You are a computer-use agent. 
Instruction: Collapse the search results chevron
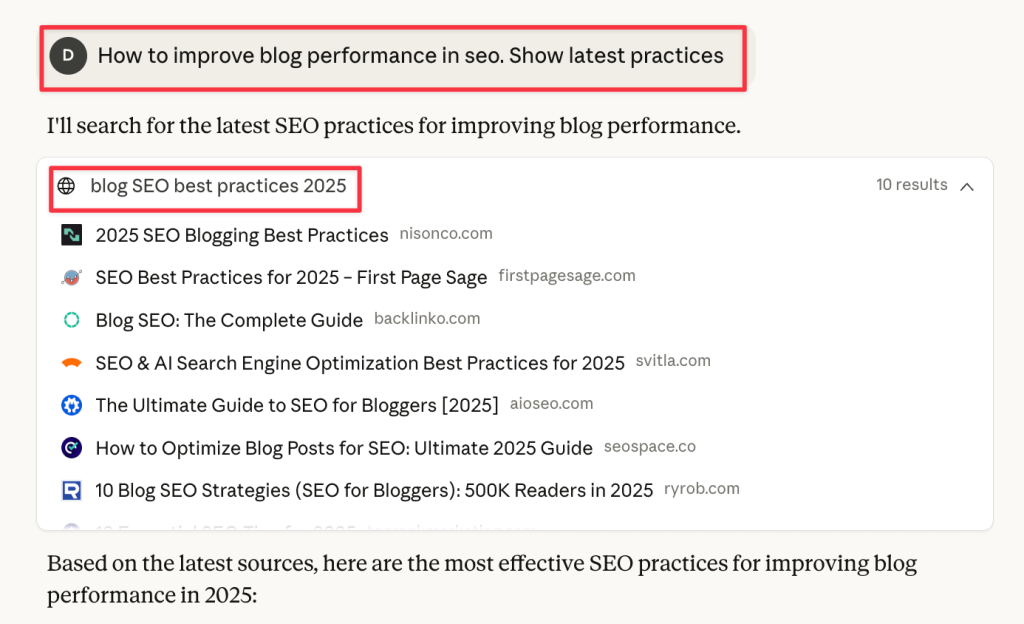click(967, 186)
